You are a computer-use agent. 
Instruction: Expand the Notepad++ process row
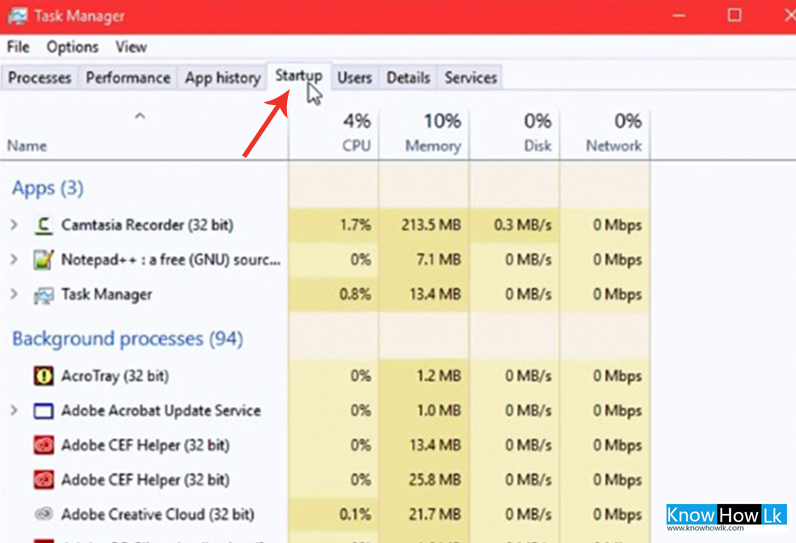point(14,260)
